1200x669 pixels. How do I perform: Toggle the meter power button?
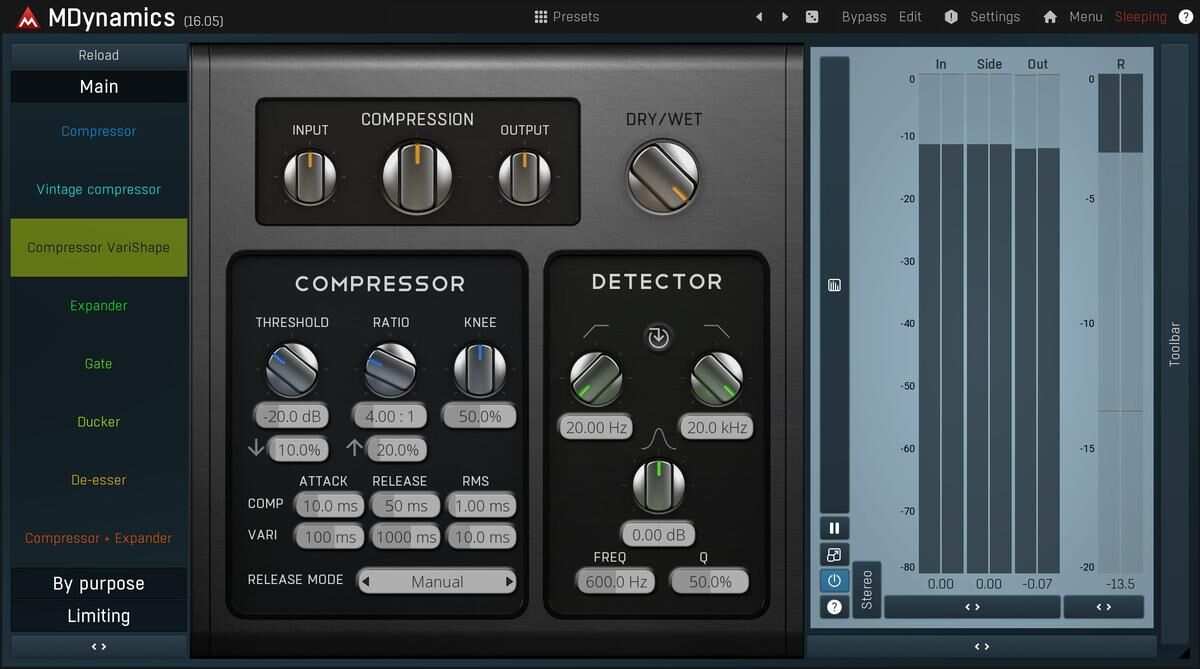[834, 581]
